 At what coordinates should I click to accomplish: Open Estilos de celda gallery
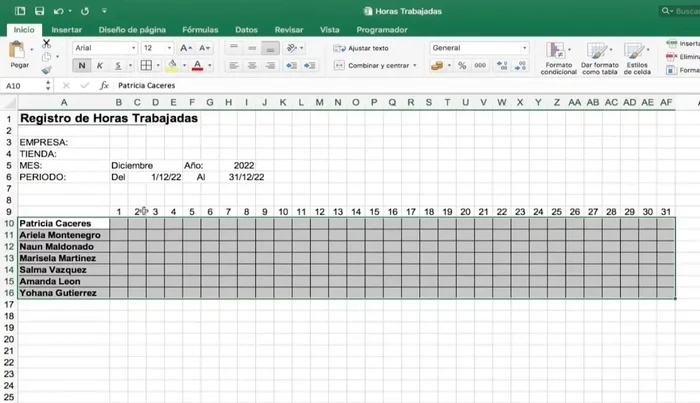click(x=637, y=58)
